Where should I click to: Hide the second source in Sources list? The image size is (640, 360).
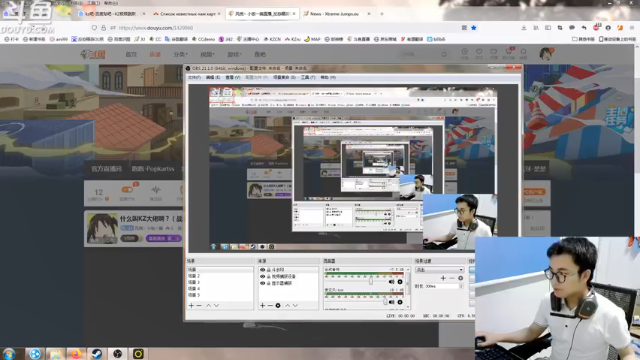(x=262, y=276)
